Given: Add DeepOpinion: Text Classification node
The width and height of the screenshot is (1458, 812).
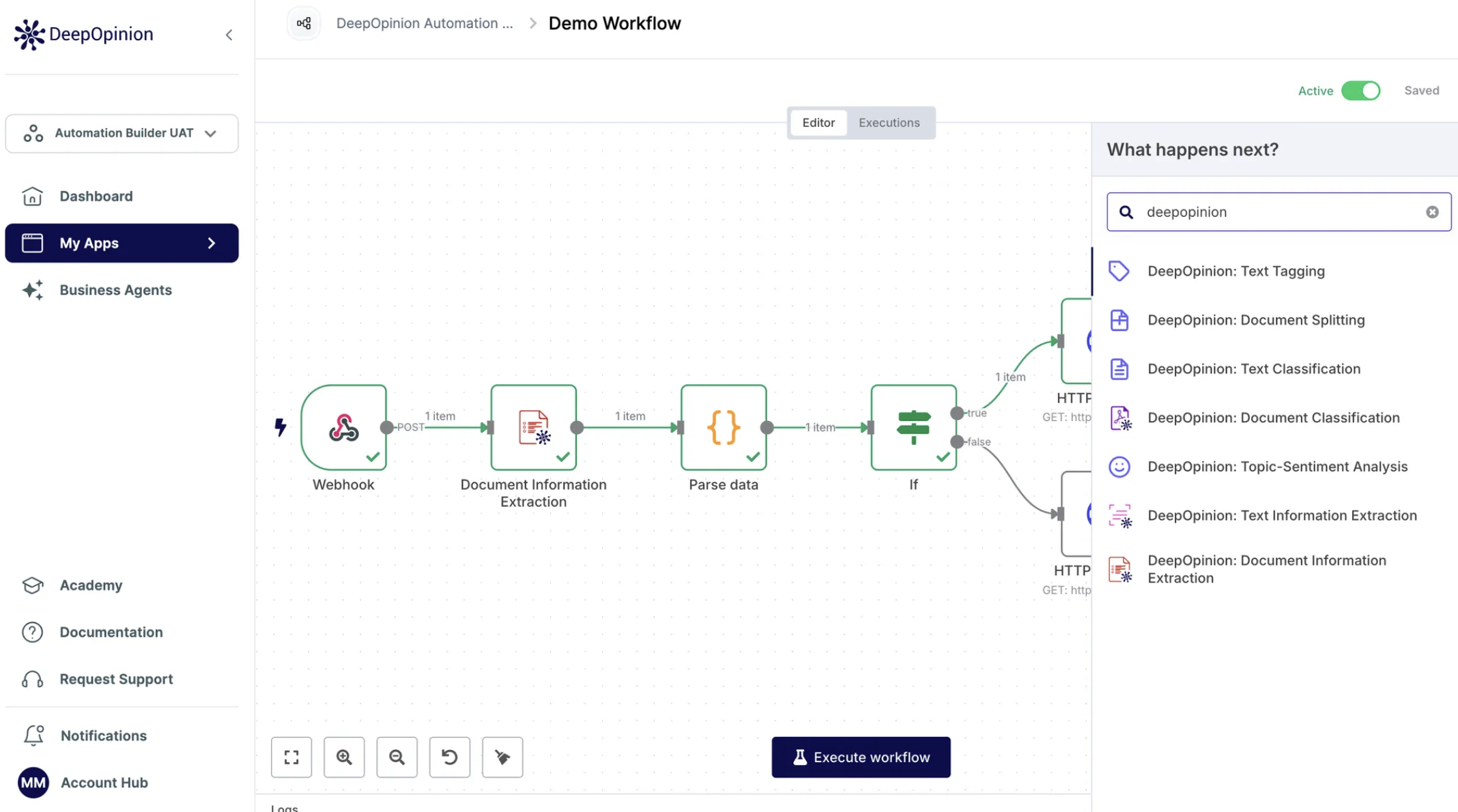Looking at the screenshot, I should click(1274, 369).
